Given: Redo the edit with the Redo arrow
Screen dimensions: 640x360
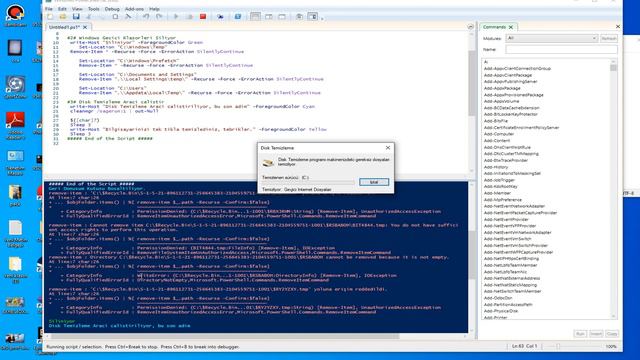Looking at the screenshot, I should click(x=159, y=17).
